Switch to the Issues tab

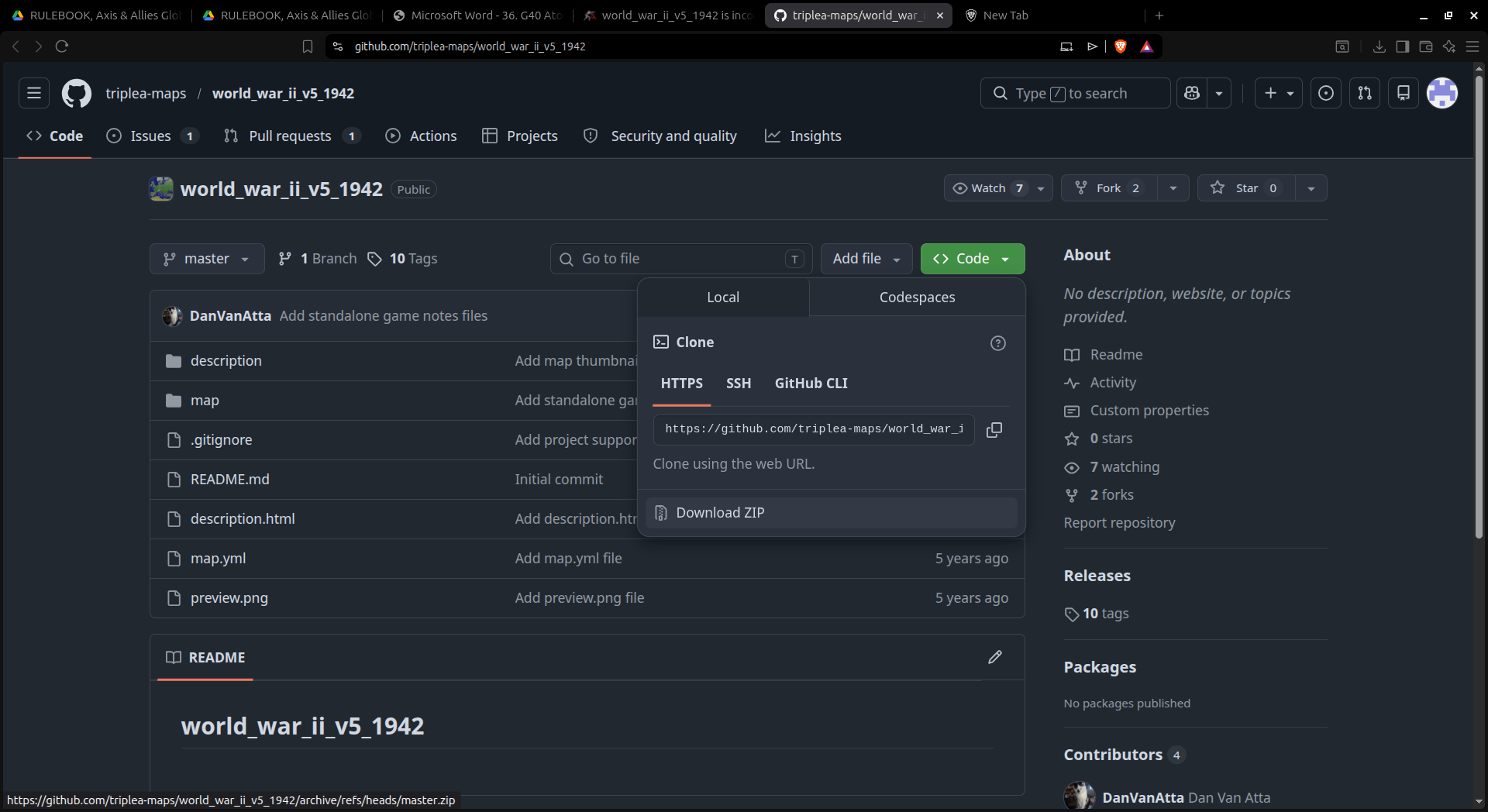point(153,136)
